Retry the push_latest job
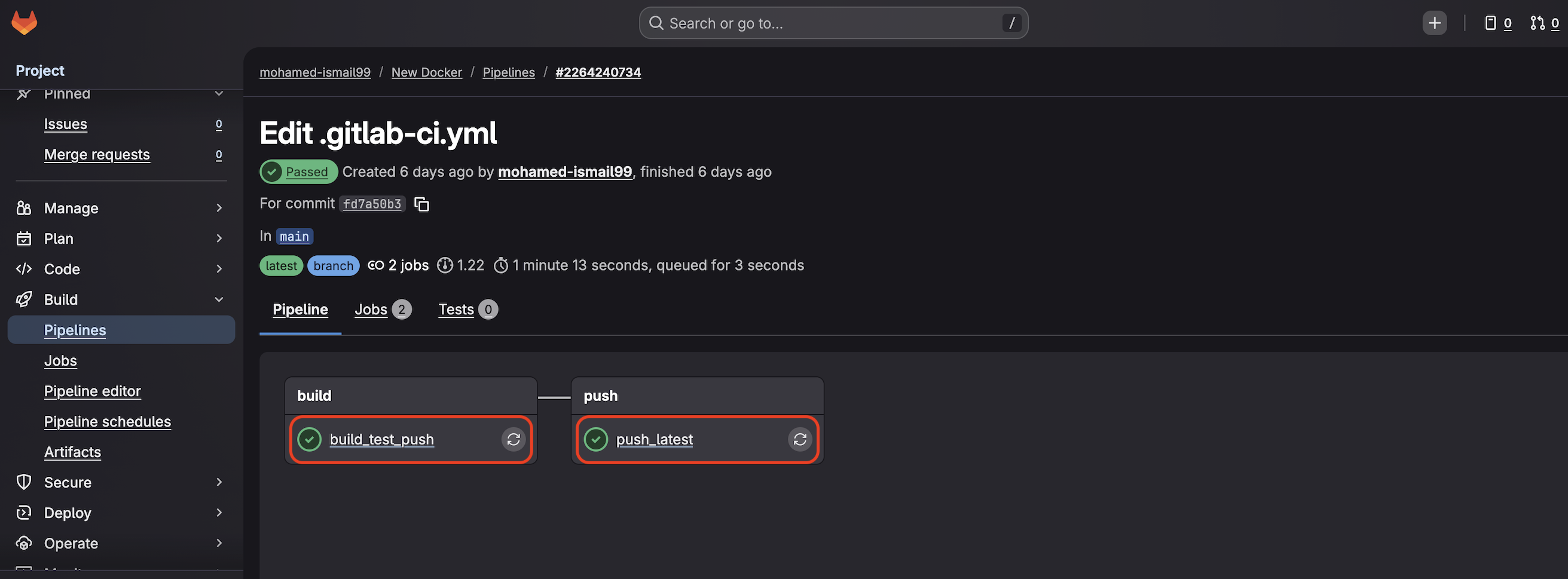Viewport: 1568px width, 579px height. [800, 439]
